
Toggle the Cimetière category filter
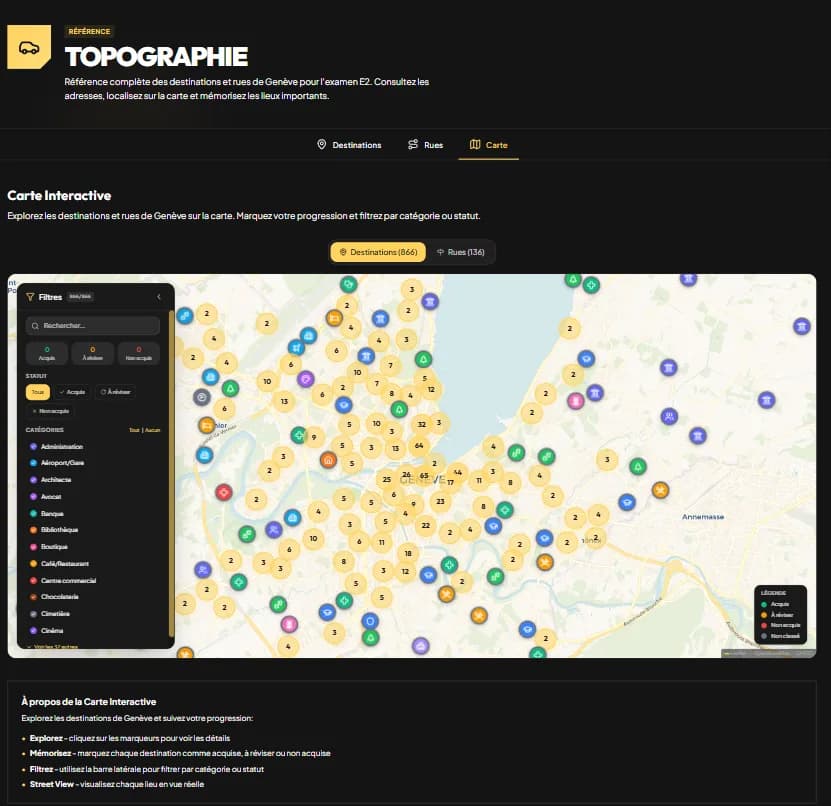(50, 614)
